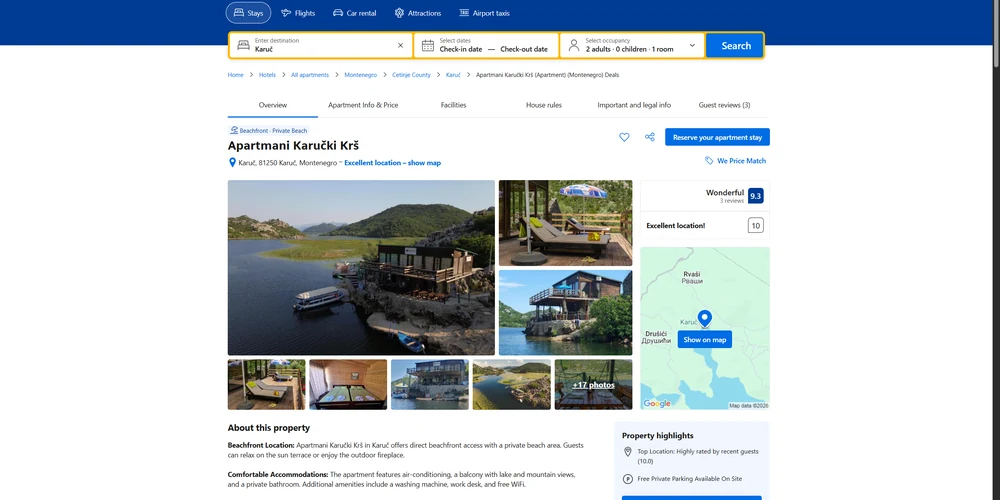Open Karuč breadcrumb link
This screenshot has height=500, width=1000.
(x=453, y=75)
